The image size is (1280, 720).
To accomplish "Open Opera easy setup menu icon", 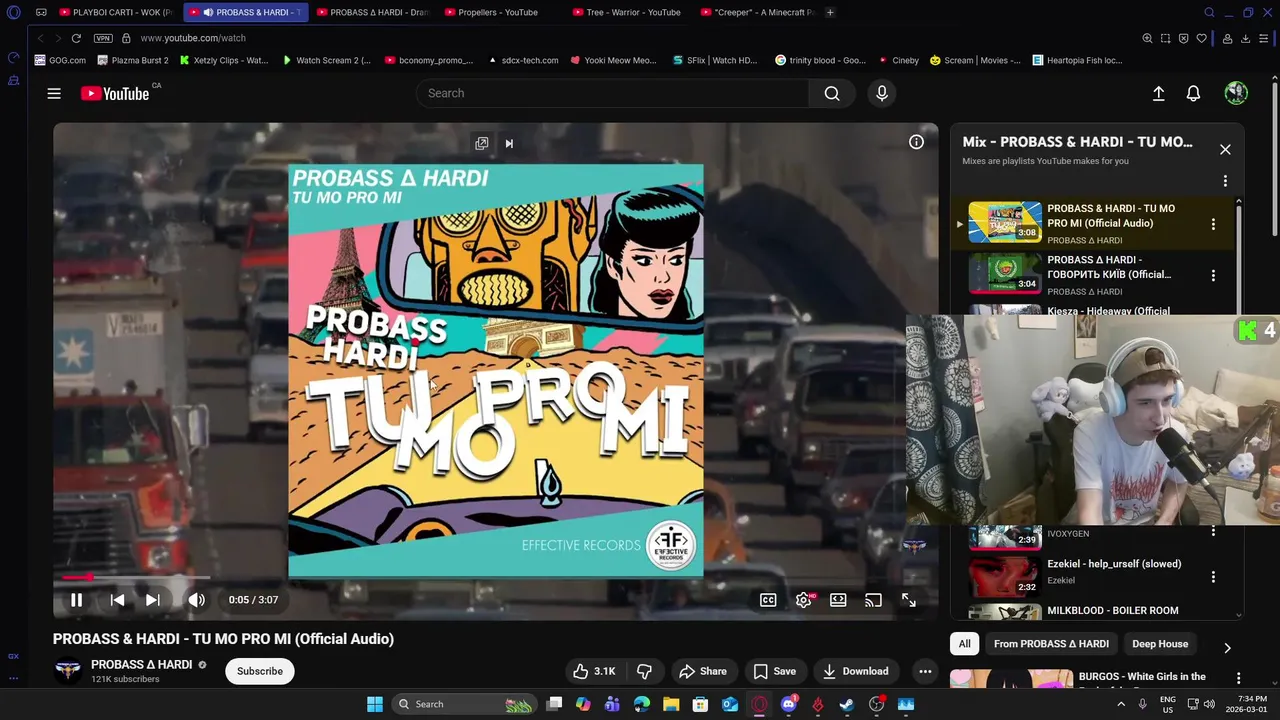I will 1263,38.
